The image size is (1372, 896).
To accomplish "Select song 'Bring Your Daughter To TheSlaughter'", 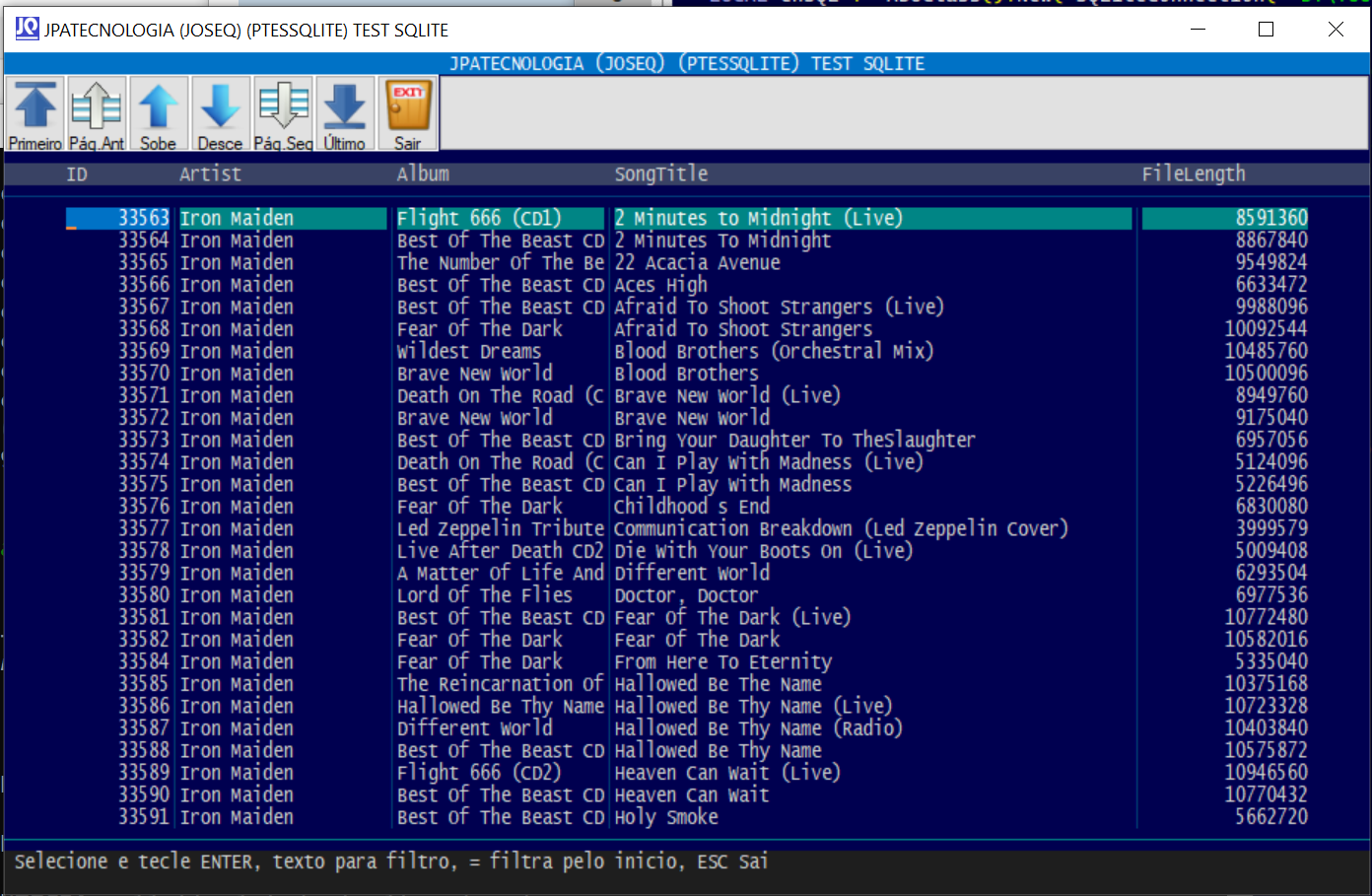I will tap(794, 440).
